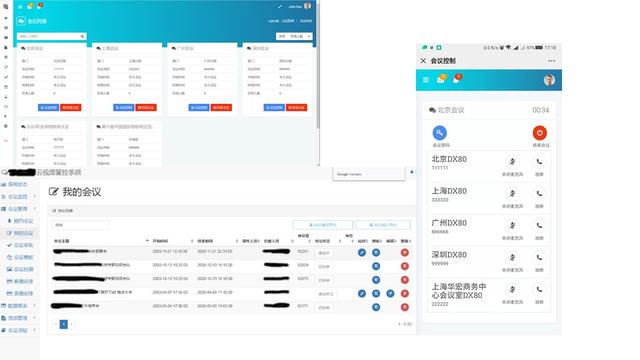640x360 pixels.
Task: Open hamburger menu in mobile 会议控制 view
Action: 426,80
